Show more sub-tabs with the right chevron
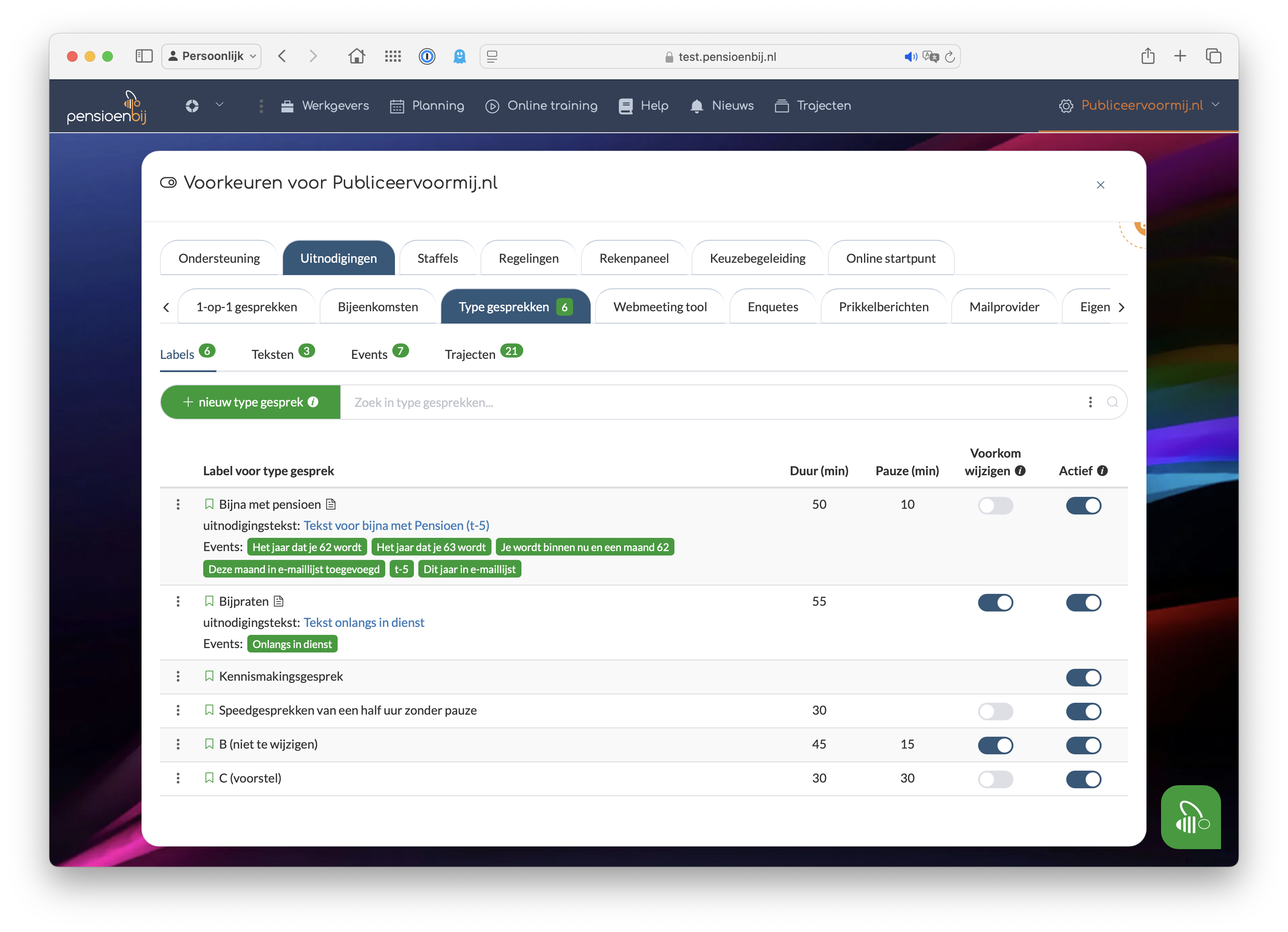Image resolution: width=1288 pixels, height=932 pixels. pos(1120,307)
